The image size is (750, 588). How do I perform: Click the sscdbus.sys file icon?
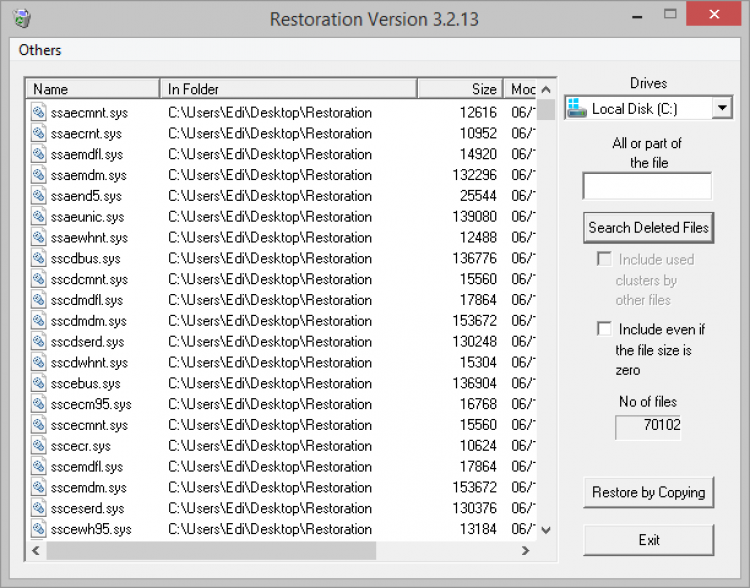point(39,258)
